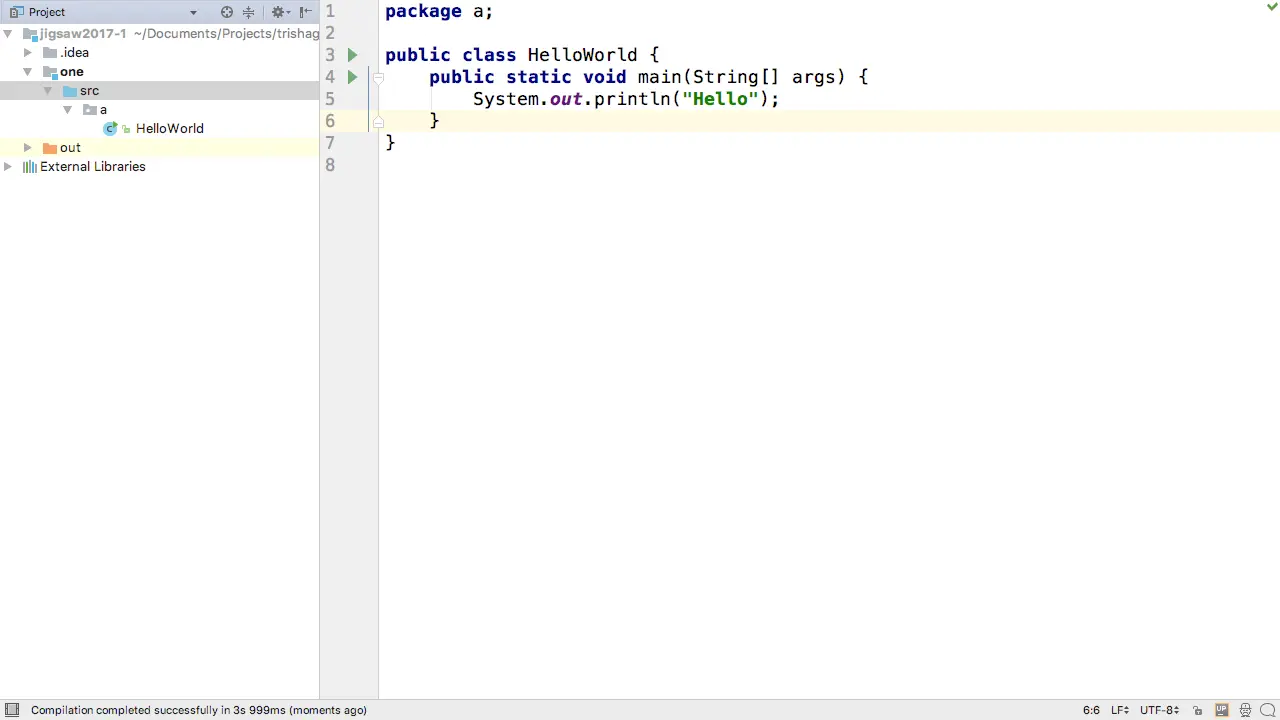
Task: Click the compilation completed status message
Action: [x=198, y=710]
